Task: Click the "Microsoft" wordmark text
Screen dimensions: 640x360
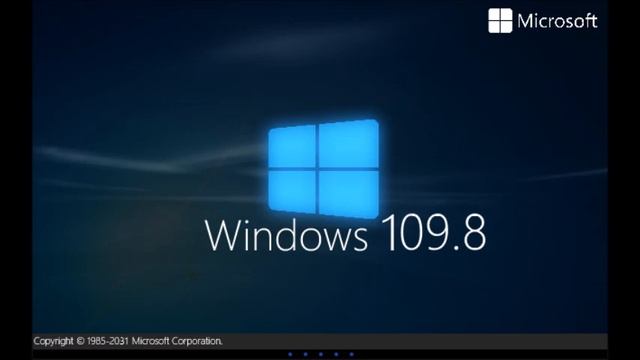Action: (x=558, y=21)
